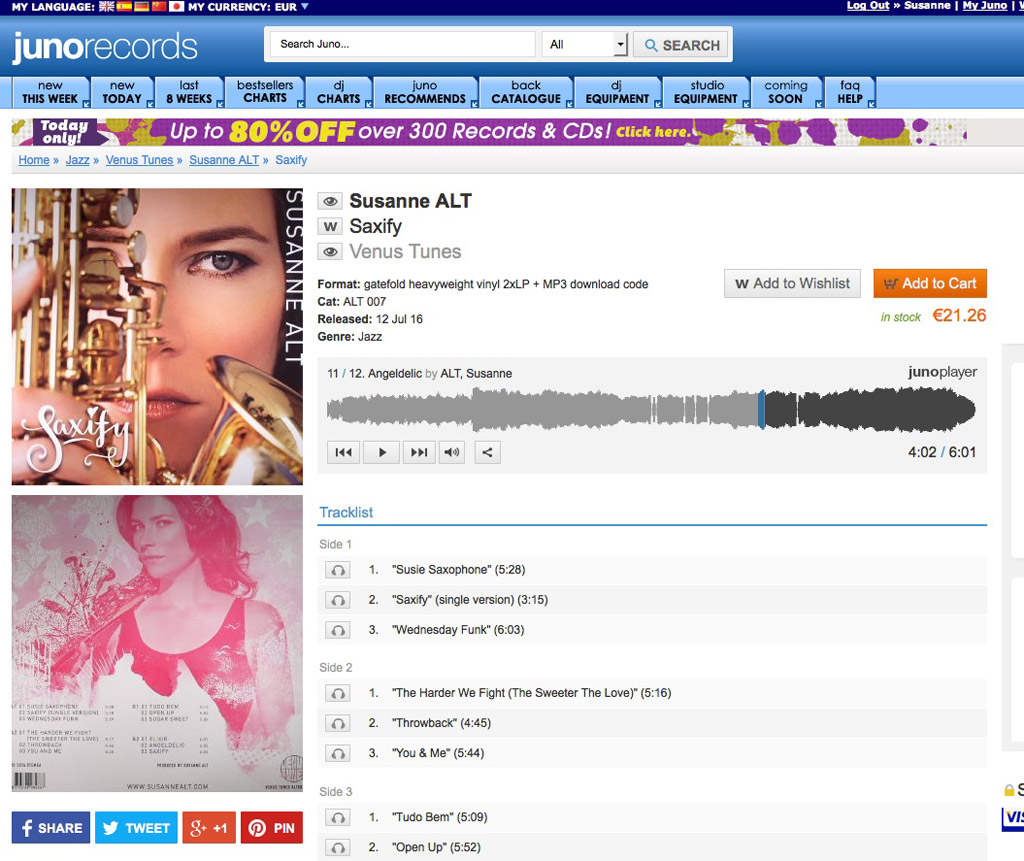Click headphone icon next to "You & Me"
The image size is (1024, 861).
tap(338, 753)
